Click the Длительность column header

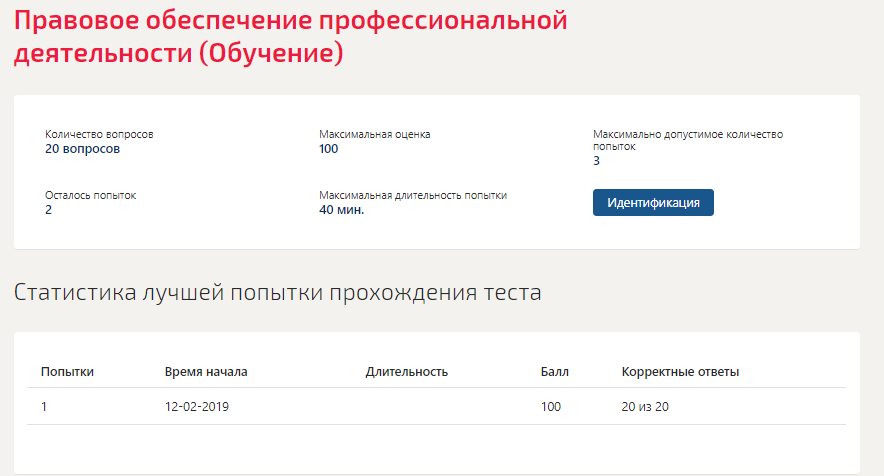pos(406,372)
